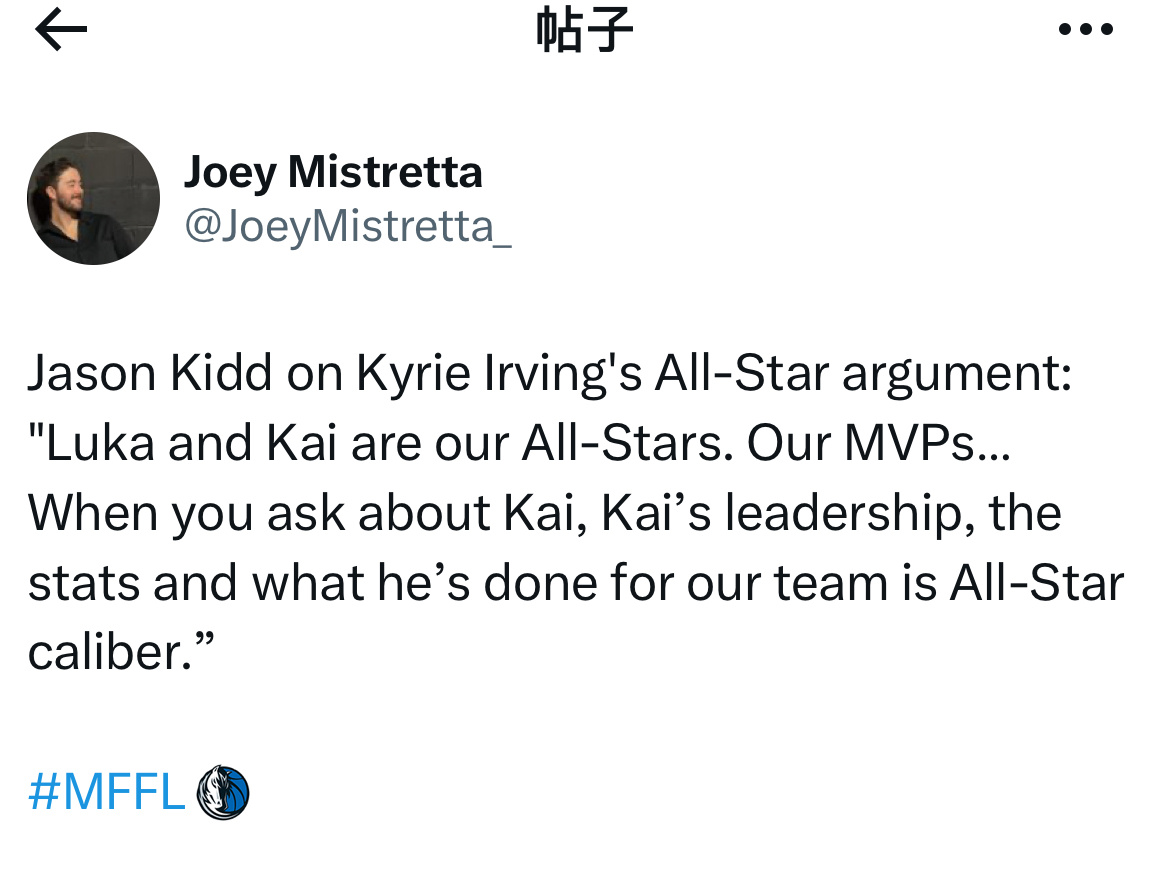Click the line starting 'When you ask about'
Viewport: 1170px width, 869px height.
[x=545, y=513]
